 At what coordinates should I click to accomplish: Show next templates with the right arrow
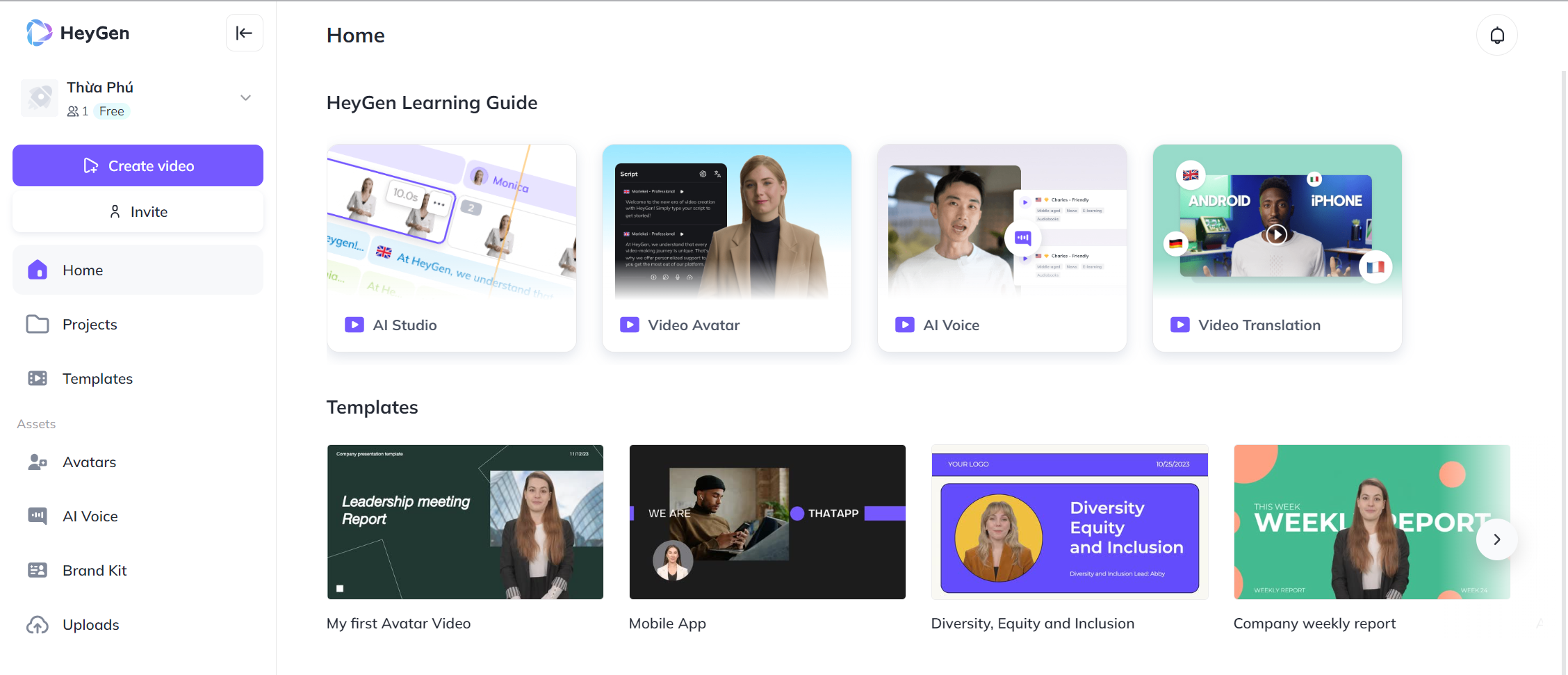pos(1497,539)
